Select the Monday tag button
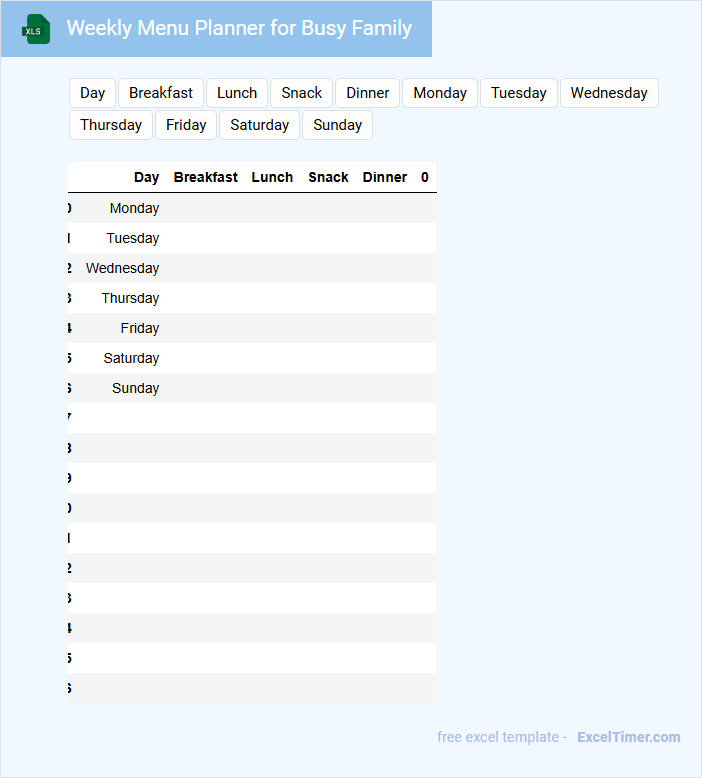Screen dimensions: 702x778 tap(440, 93)
